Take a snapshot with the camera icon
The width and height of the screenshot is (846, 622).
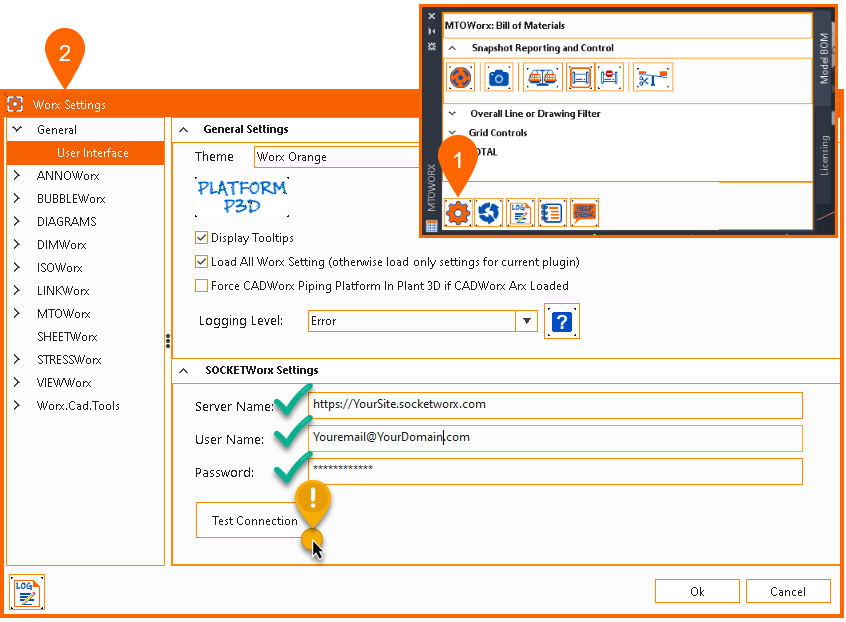[498, 78]
